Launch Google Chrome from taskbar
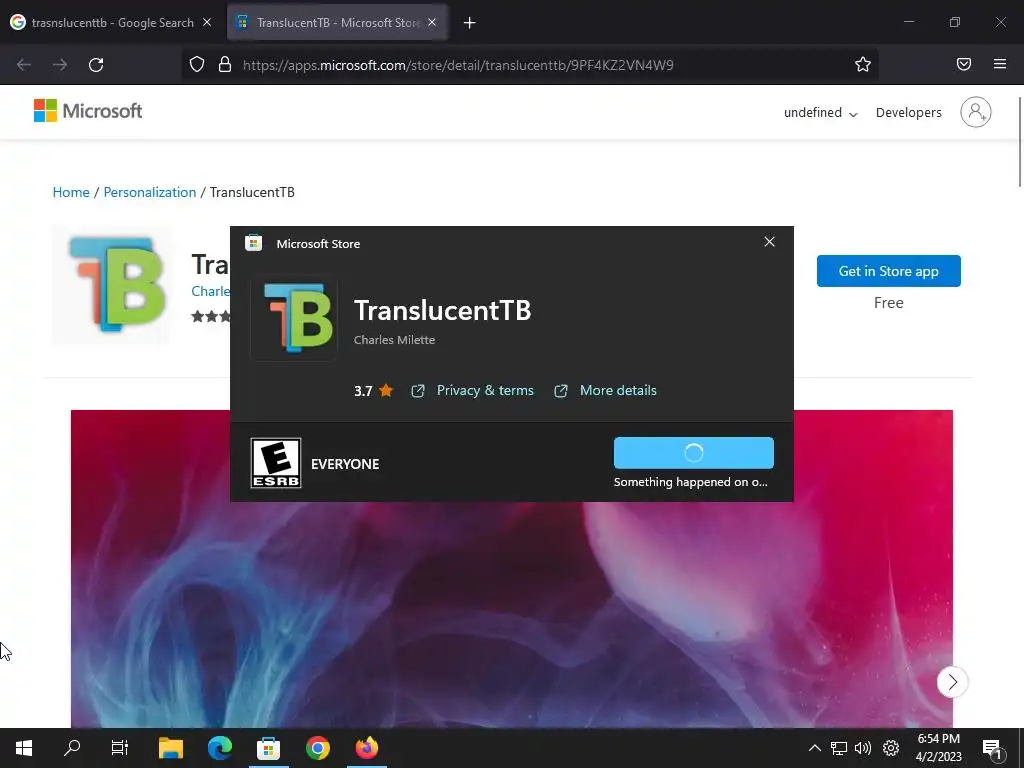 pyautogui.click(x=318, y=748)
